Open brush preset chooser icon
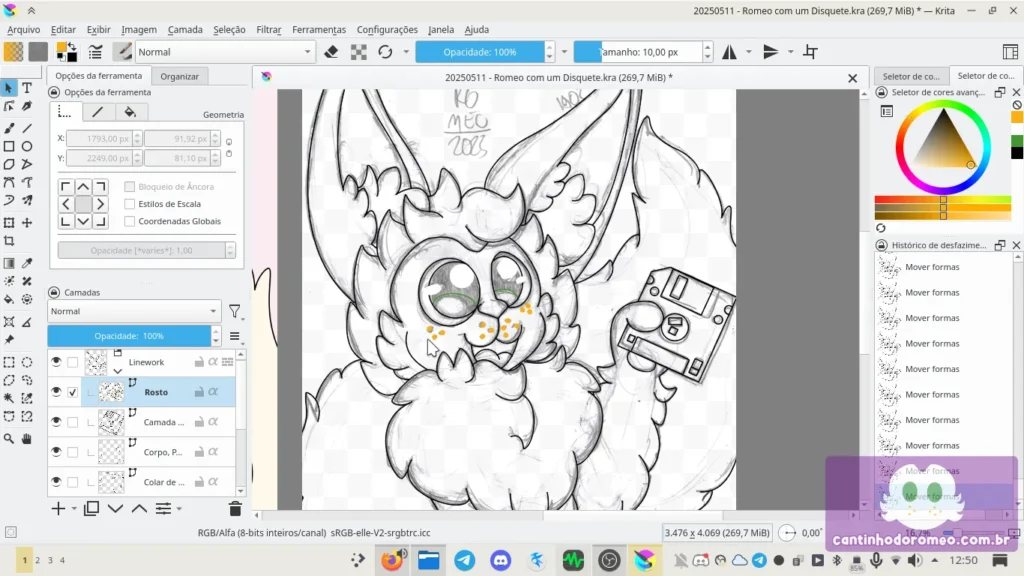The height and width of the screenshot is (576, 1024). [x=122, y=52]
